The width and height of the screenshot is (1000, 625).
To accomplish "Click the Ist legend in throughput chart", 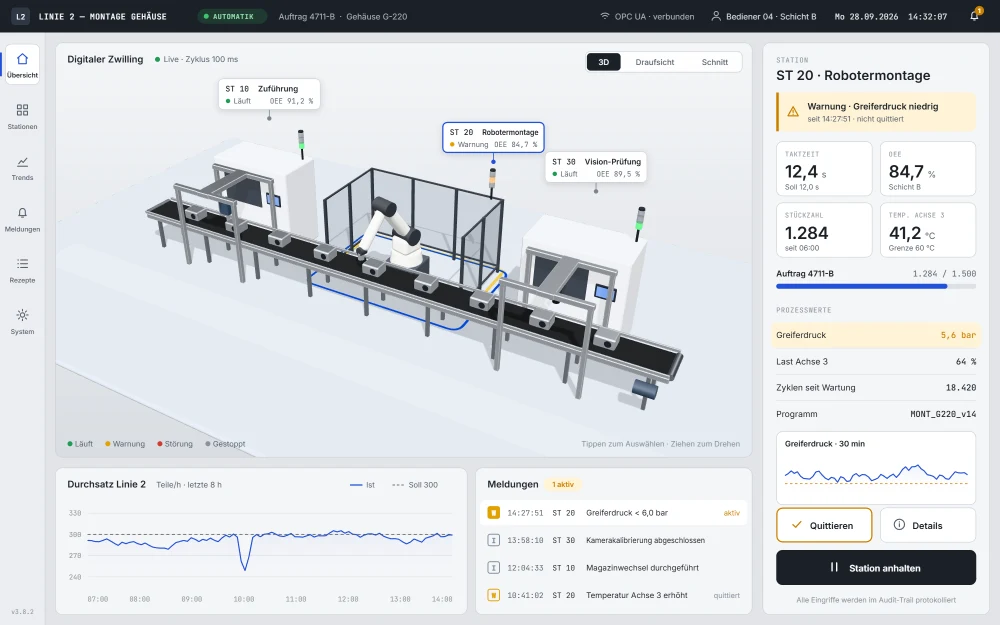I will tap(362, 485).
